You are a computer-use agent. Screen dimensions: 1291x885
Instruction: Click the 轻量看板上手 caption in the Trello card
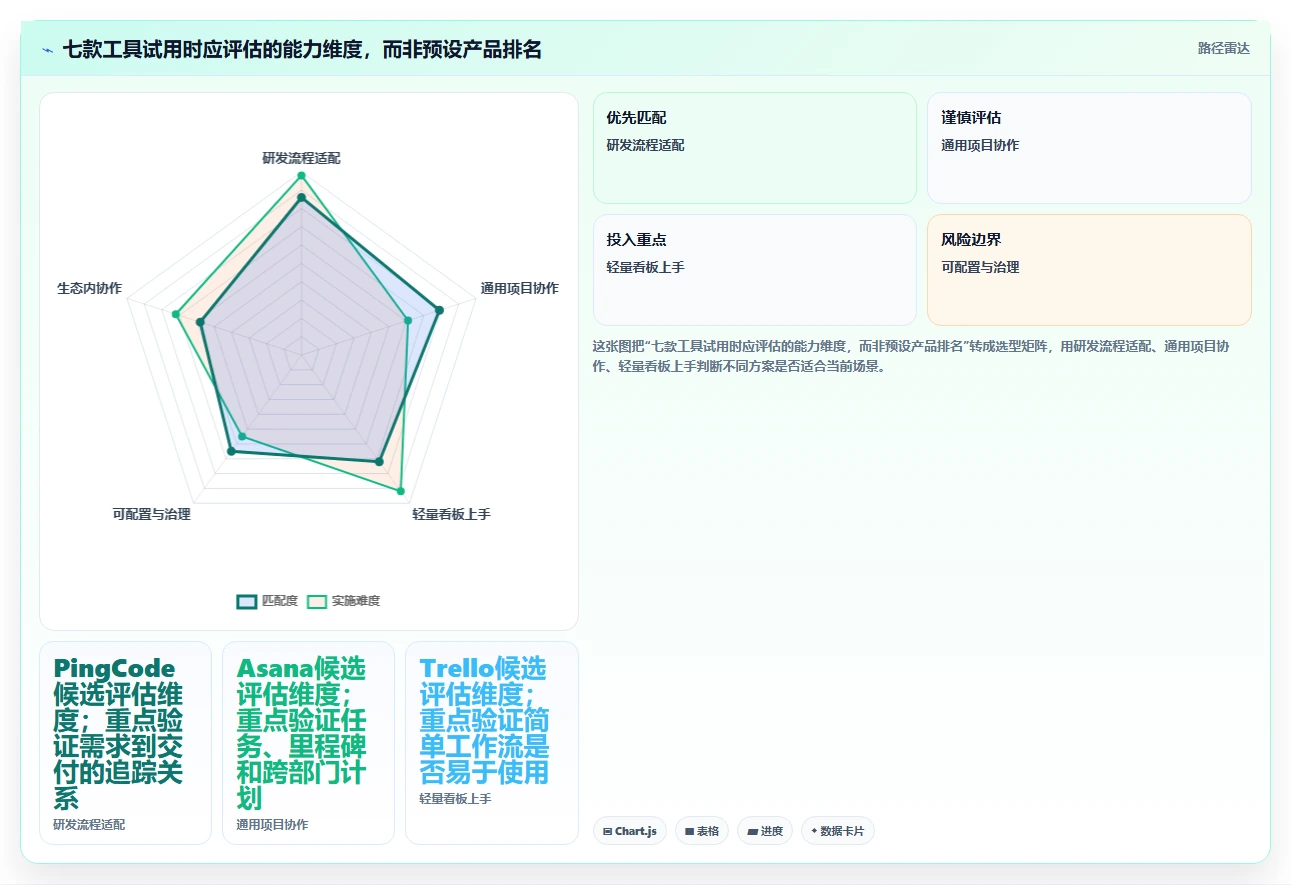[x=455, y=799]
